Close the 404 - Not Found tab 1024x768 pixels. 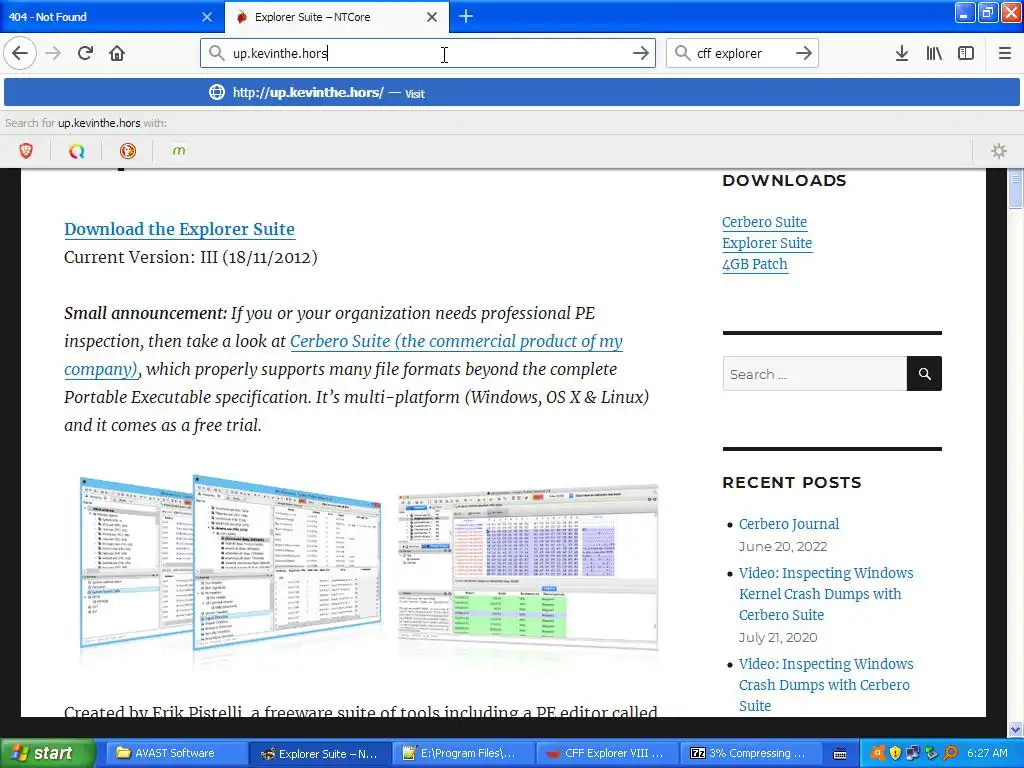point(206,17)
